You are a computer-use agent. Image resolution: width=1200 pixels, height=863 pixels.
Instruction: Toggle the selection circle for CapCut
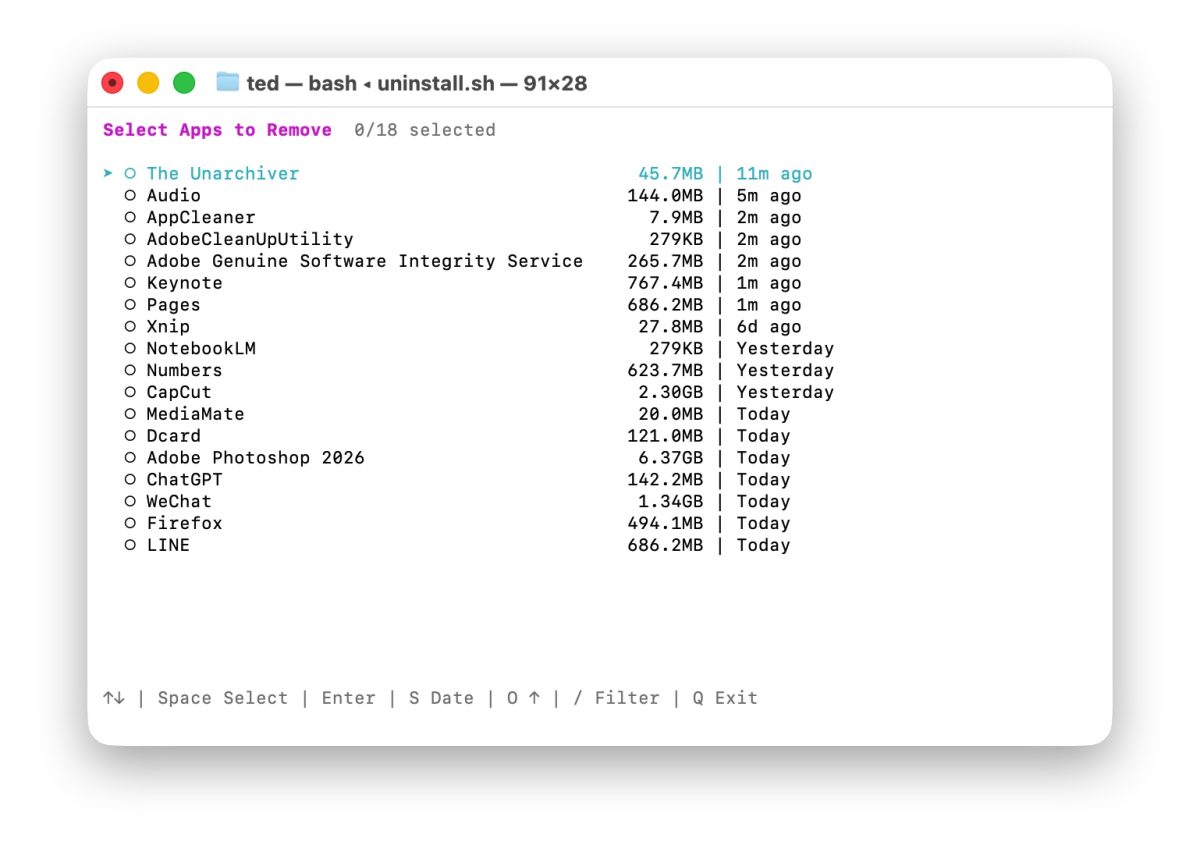[x=130, y=393]
